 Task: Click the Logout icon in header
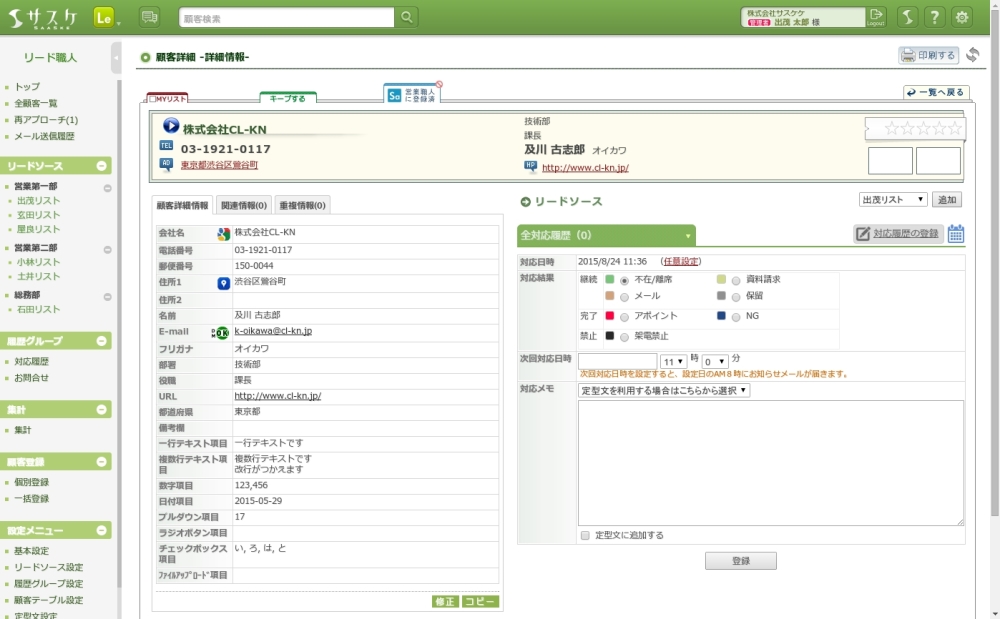[x=876, y=16]
